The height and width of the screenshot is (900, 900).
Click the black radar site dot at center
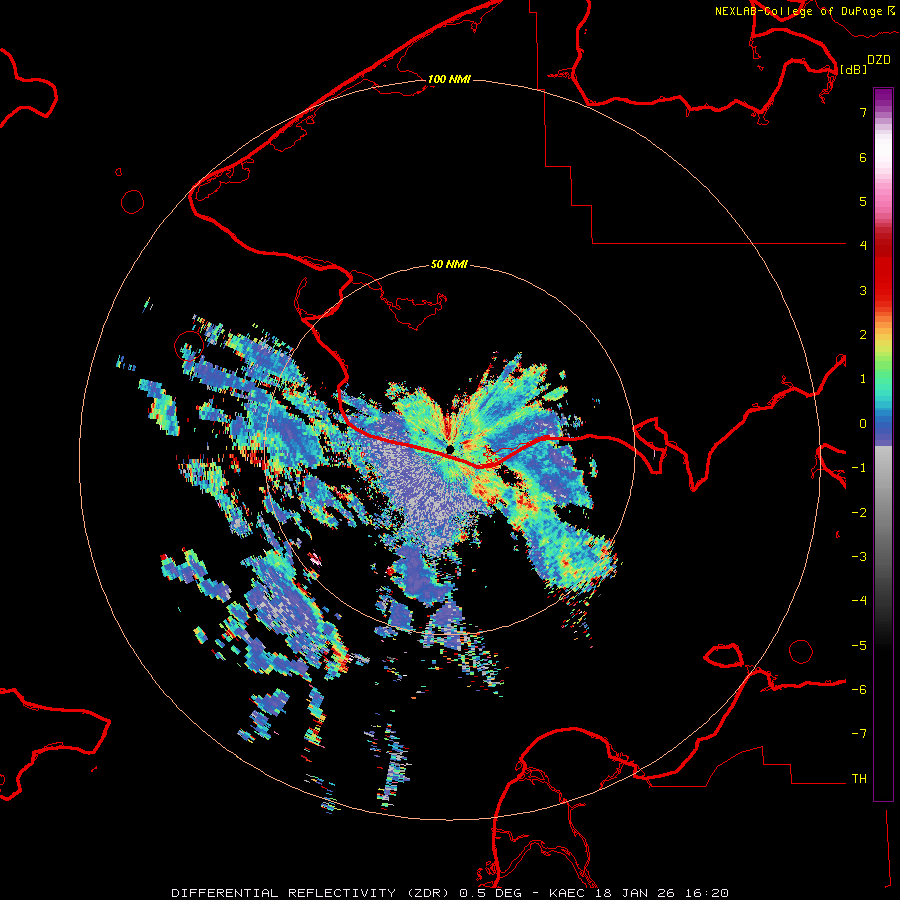pos(450,449)
